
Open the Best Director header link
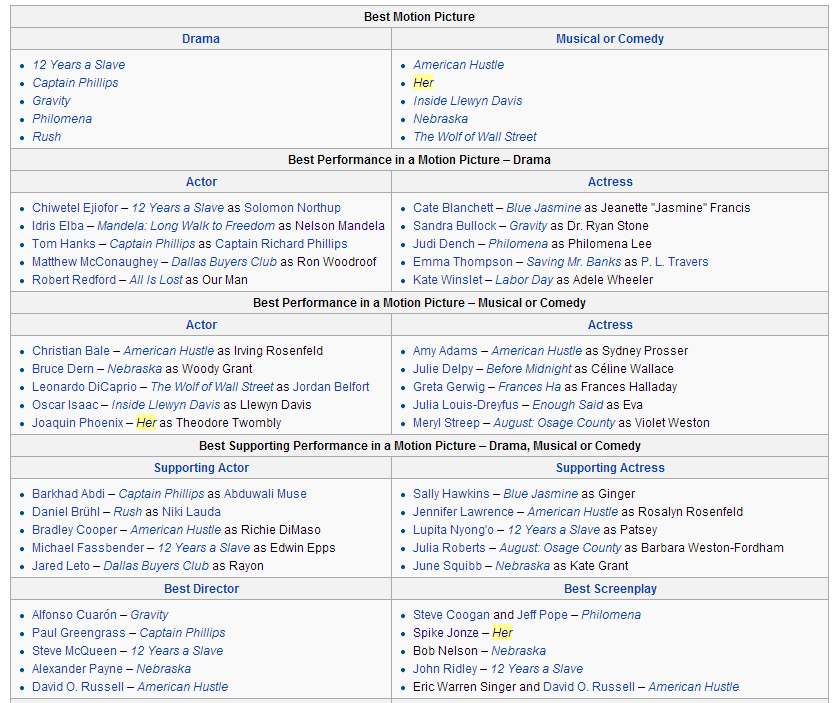tap(201, 589)
